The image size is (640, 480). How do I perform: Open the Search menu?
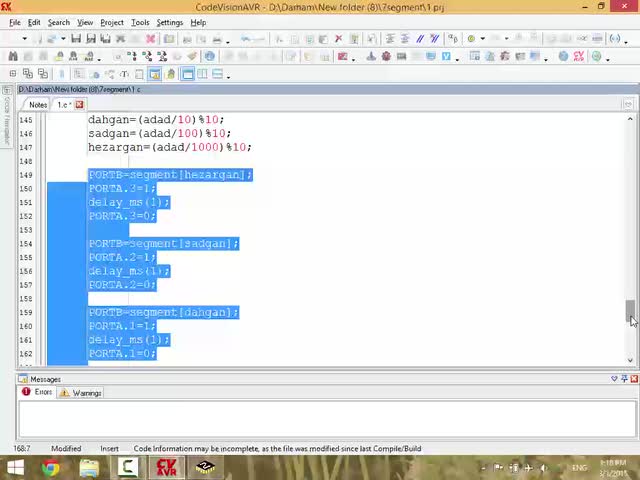(x=59, y=22)
